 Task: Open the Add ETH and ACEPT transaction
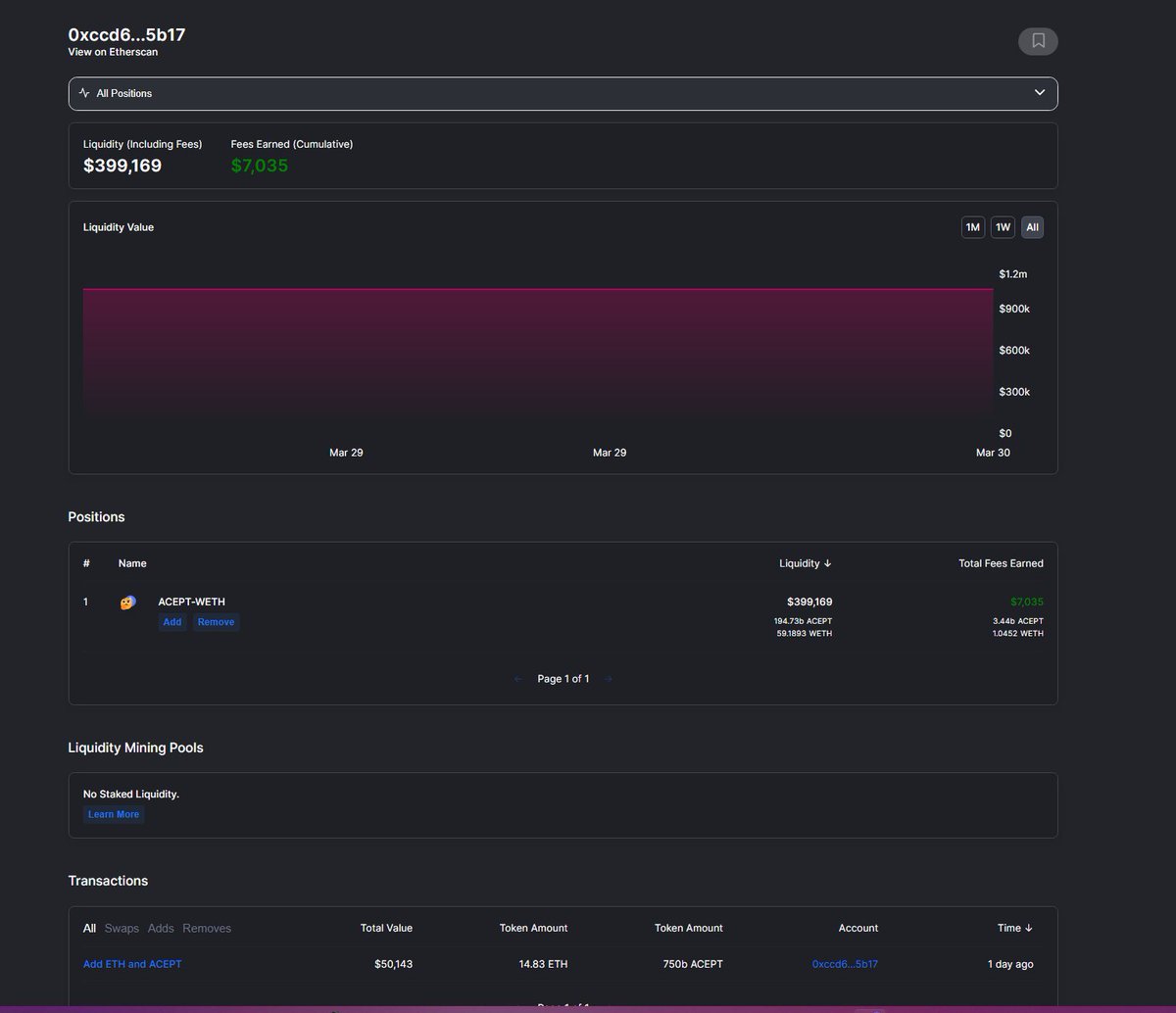click(x=132, y=964)
